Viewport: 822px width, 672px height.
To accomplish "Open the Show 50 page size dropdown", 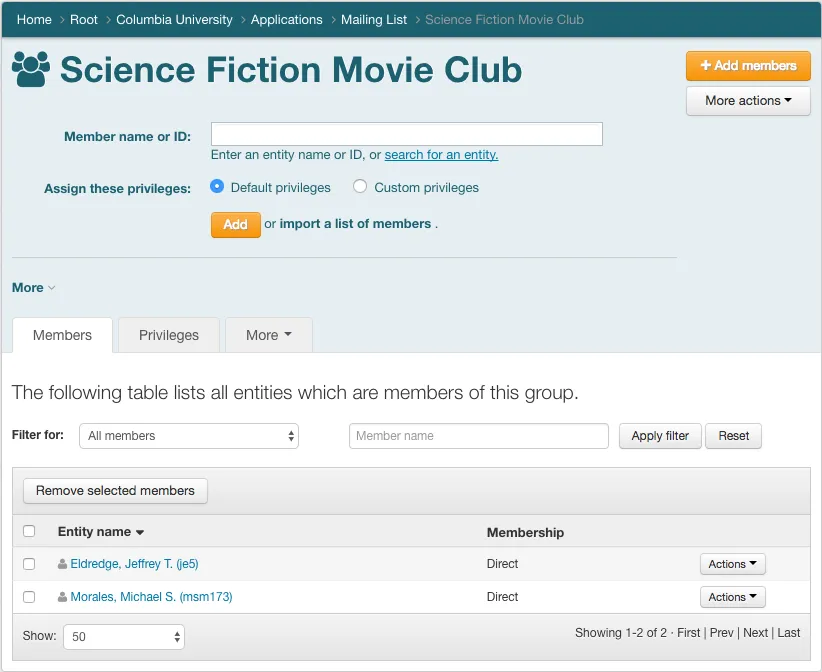I will (124, 637).
